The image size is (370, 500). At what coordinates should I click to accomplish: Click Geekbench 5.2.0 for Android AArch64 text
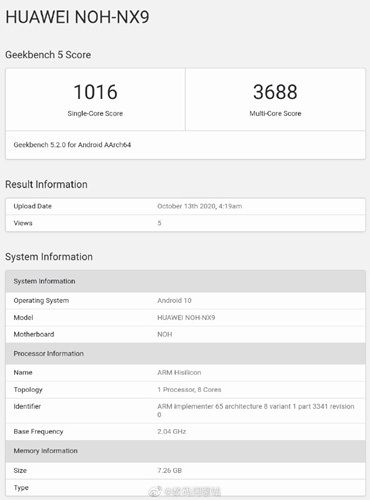tap(72, 145)
